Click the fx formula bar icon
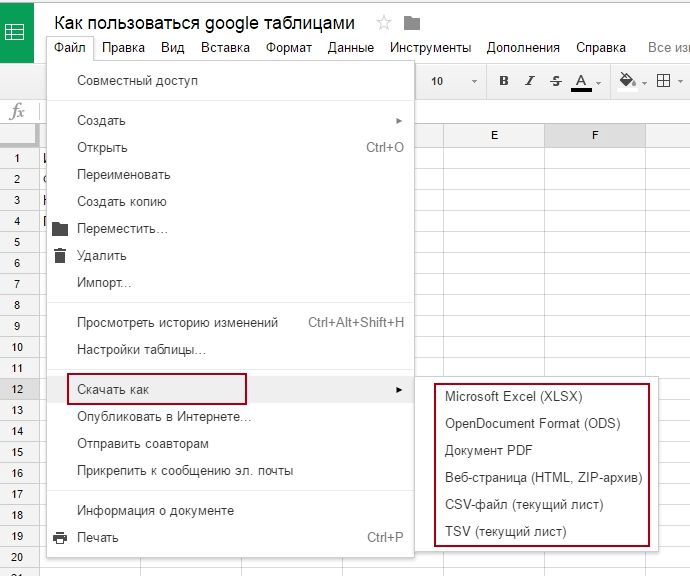 (17, 111)
